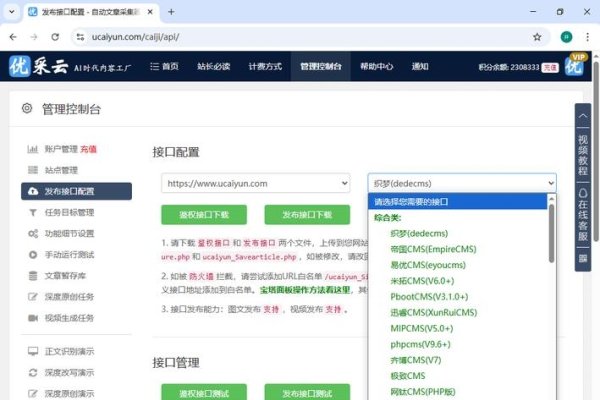This screenshot has height=400, width=600.
Task: Click the 优采云 logo
Action: (39, 67)
